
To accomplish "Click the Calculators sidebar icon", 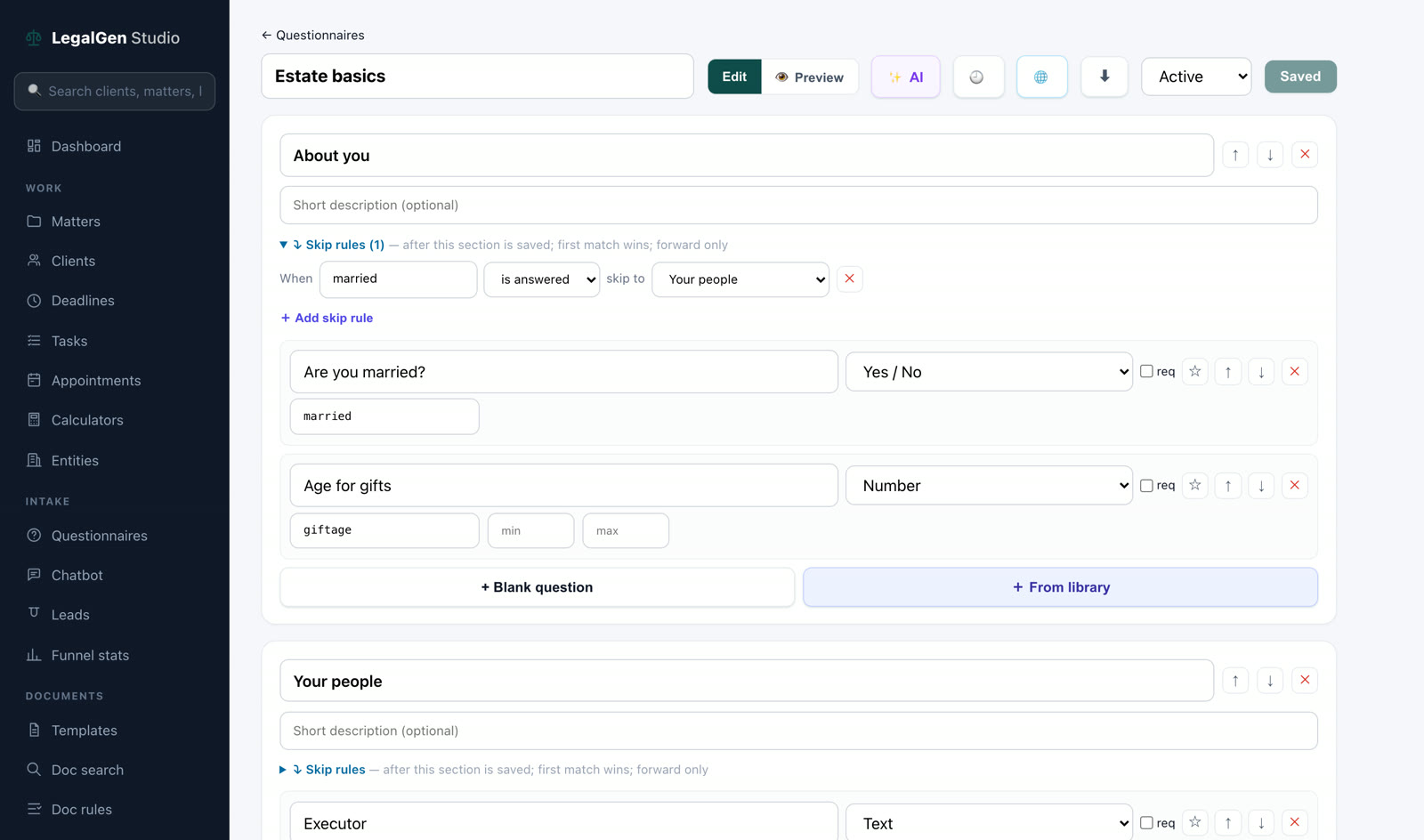I will point(34,419).
